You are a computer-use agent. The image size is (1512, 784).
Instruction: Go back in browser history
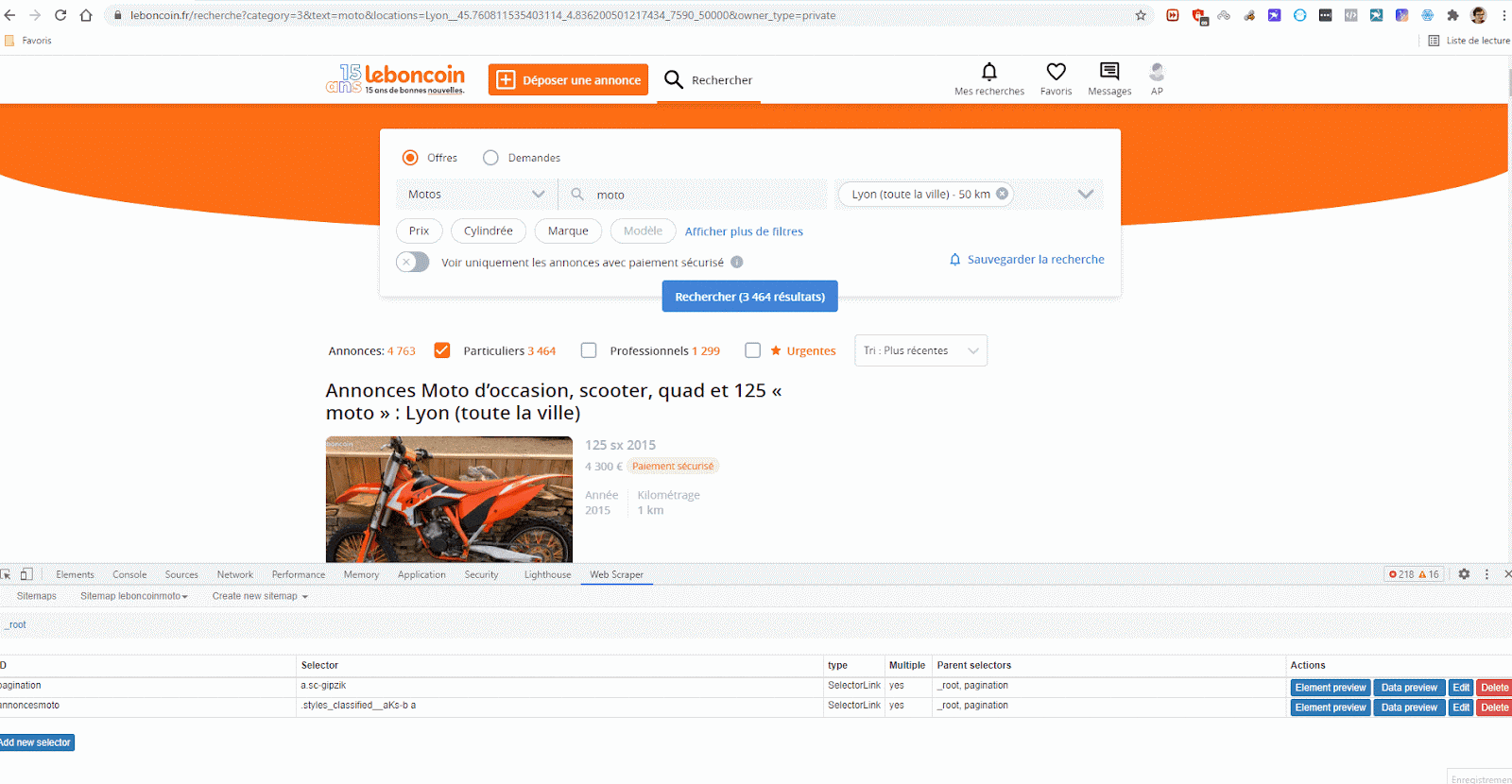[x=9, y=15]
